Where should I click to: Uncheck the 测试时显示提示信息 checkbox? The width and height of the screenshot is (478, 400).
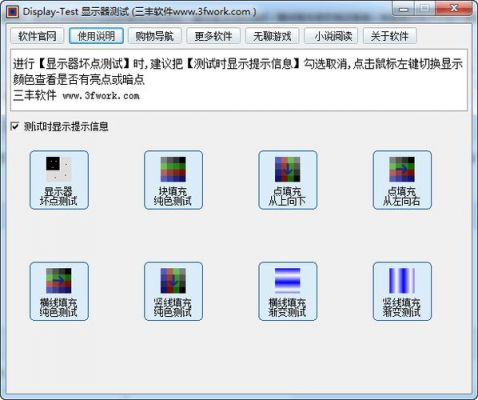click(15, 126)
